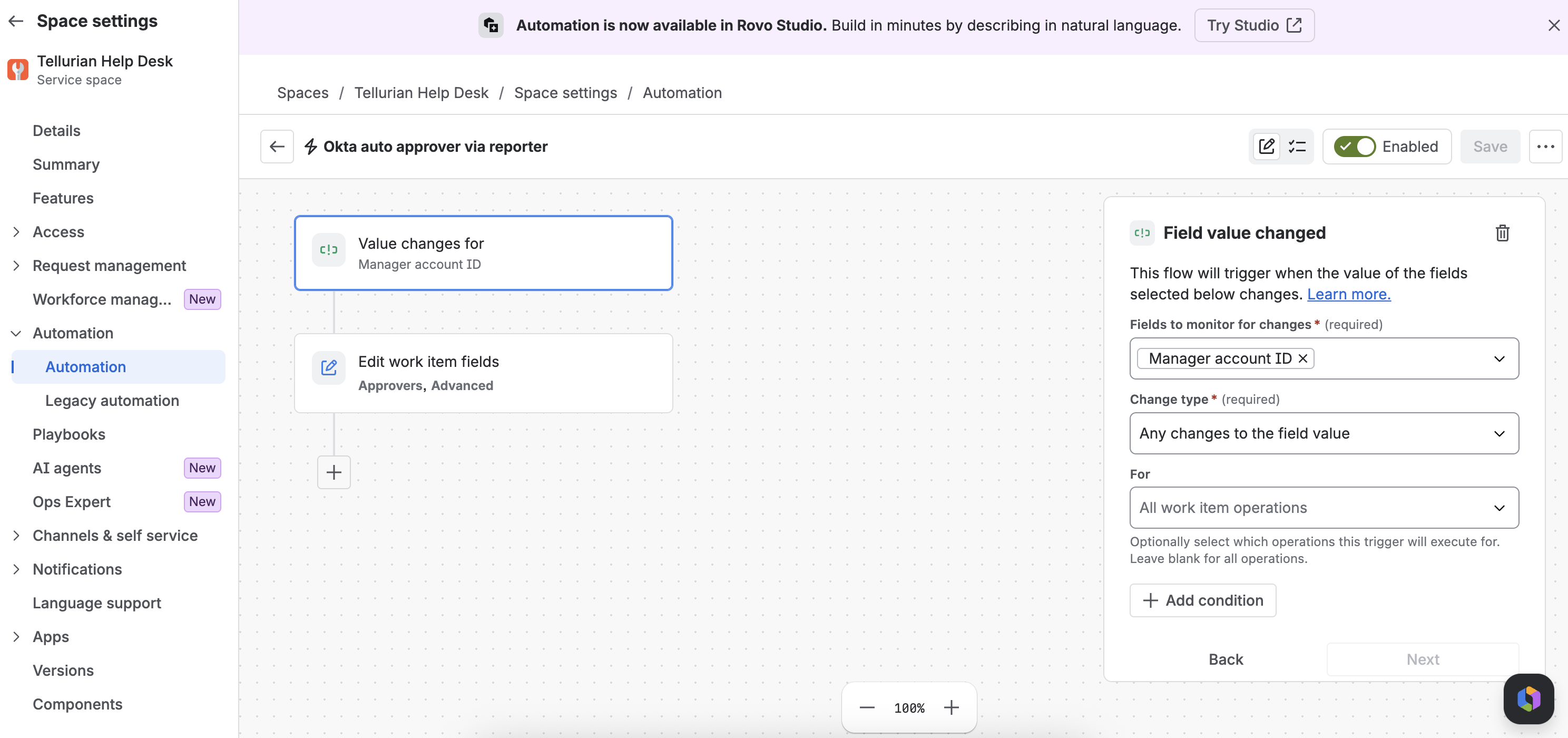Screen dimensions: 1568x738
Task: Expand the Notifications section
Action: (x=16, y=569)
